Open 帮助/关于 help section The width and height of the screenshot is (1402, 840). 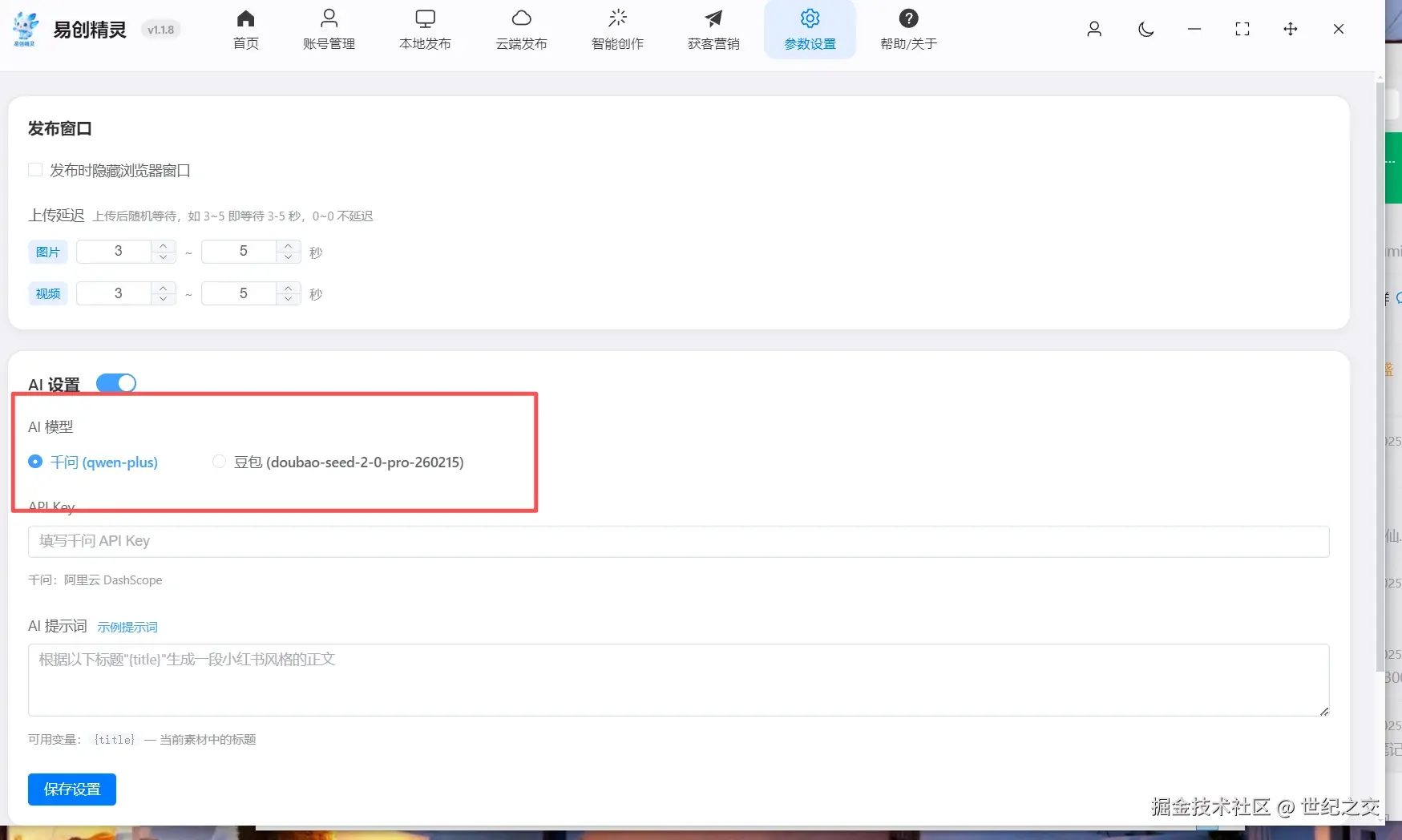click(908, 30)
